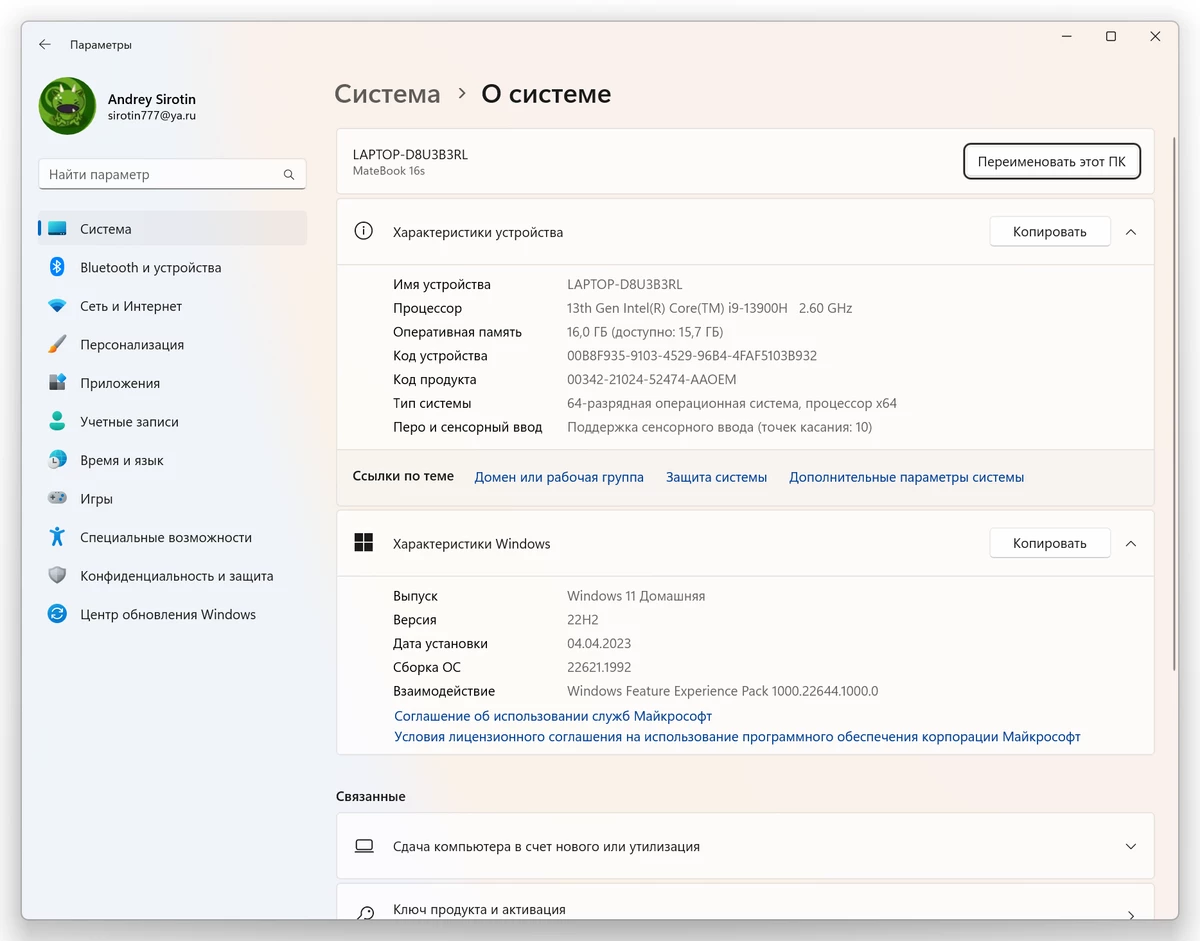Click the info icon by Характеристики устройства

point(364,231)
